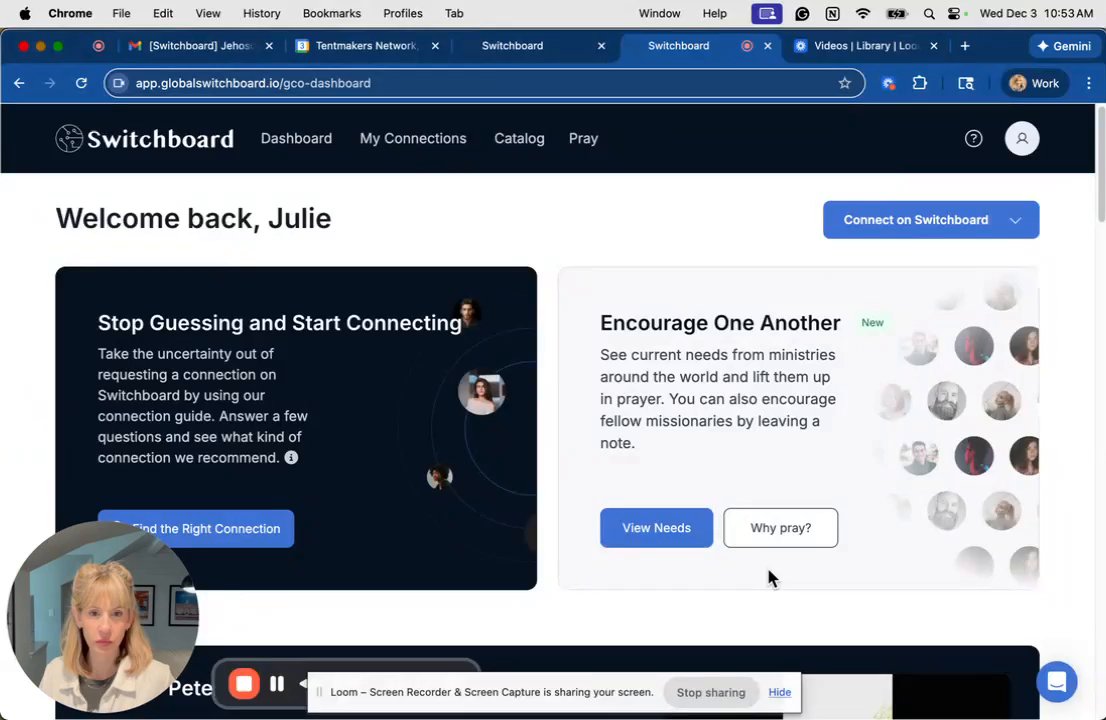Hide the Loom sharing banner
Viewport: 1106px width, 720px height.
tap(779, 692)
